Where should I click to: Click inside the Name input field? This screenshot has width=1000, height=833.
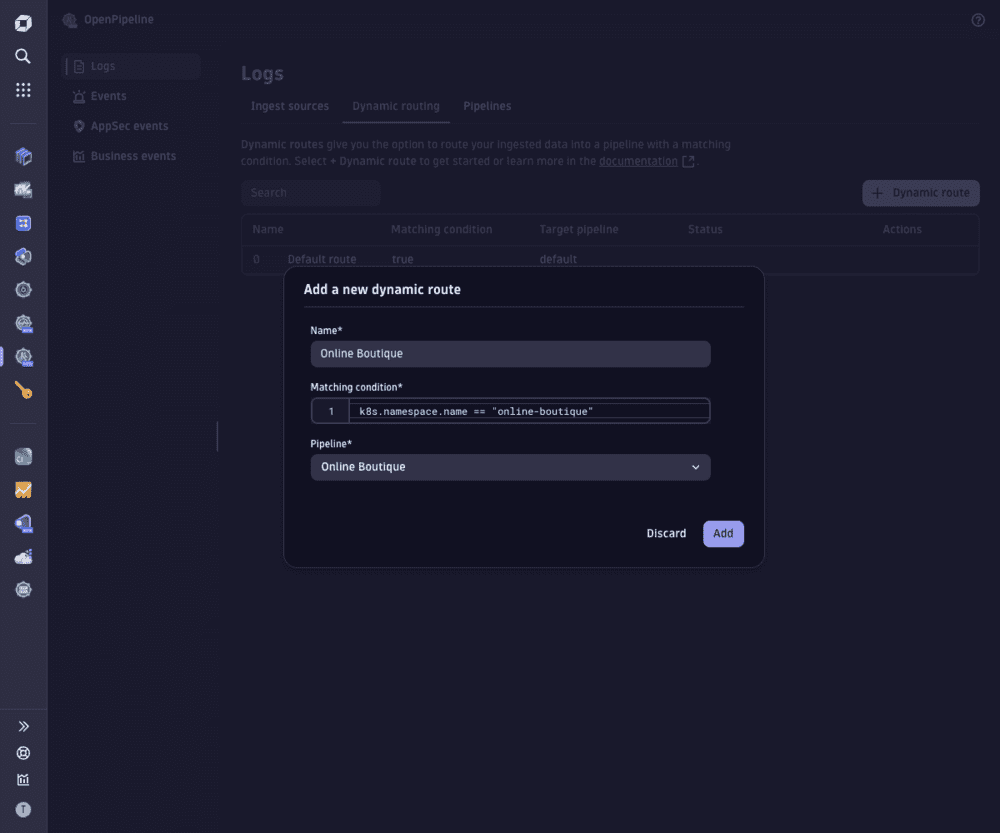point(510,353)
